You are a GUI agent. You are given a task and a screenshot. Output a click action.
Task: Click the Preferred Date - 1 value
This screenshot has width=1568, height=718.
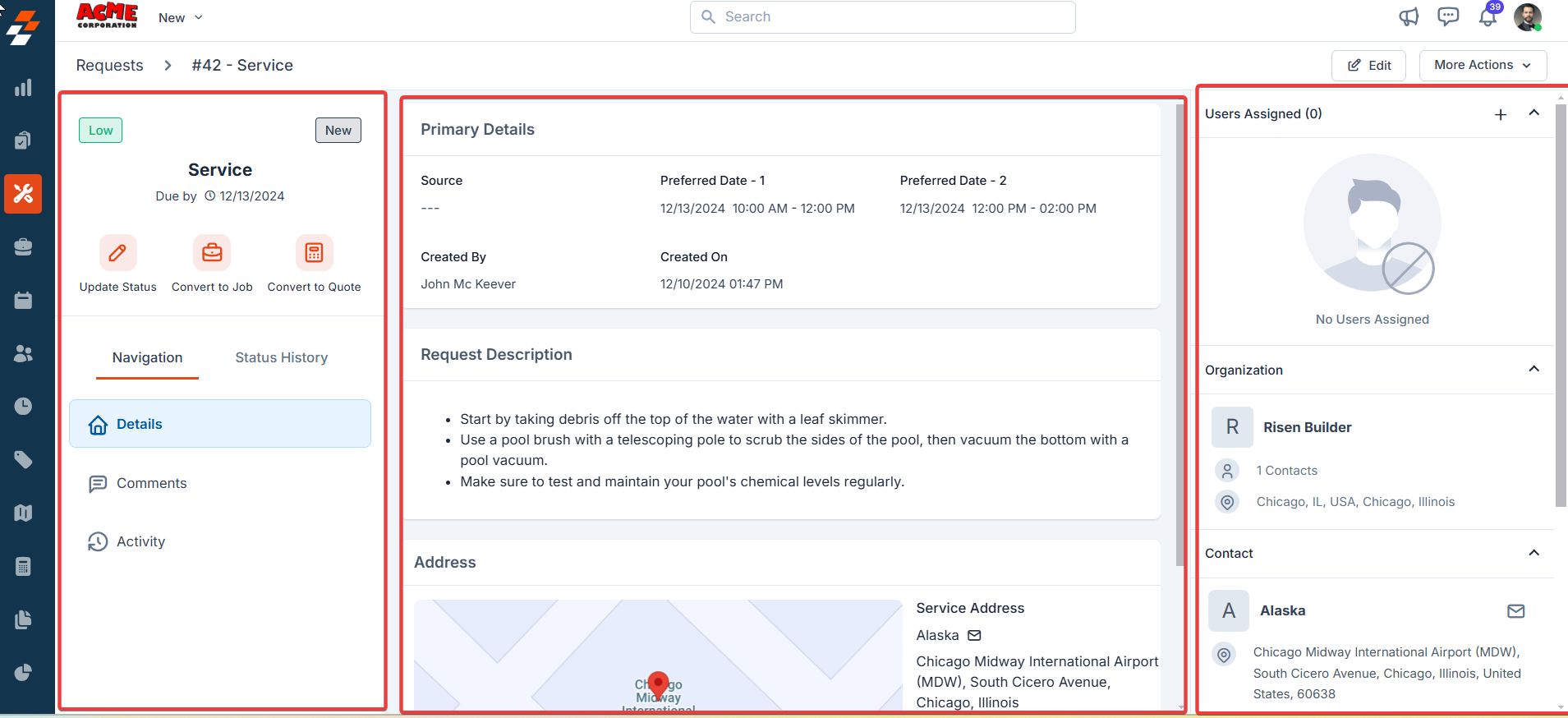point(757,209)
